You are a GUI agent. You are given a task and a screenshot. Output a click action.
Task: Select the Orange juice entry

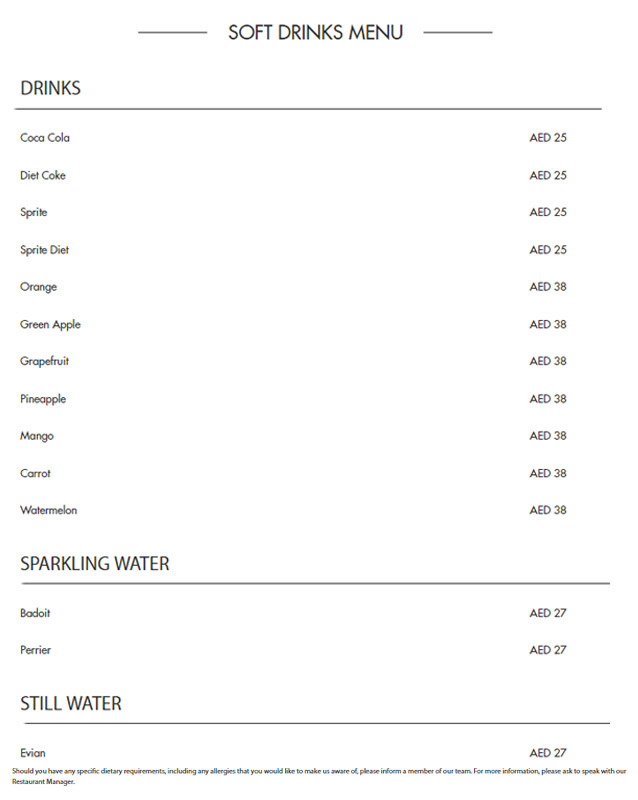coord(39,287)
